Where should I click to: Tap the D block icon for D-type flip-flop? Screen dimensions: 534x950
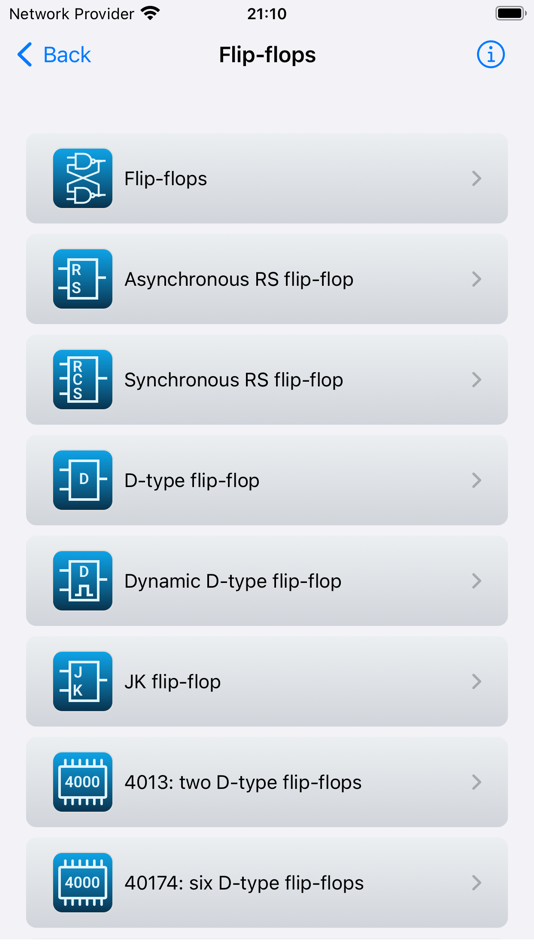click(x=82, y=480)
